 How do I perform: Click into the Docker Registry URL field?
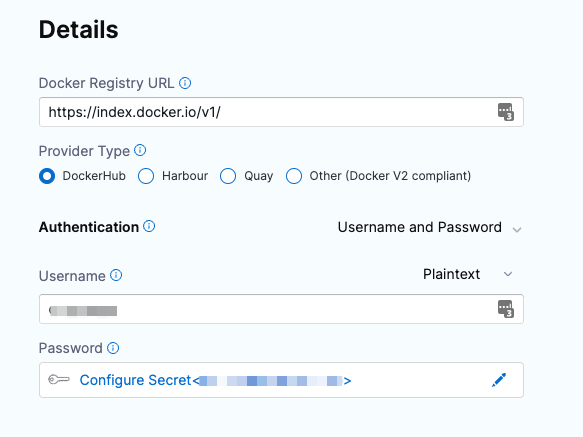click(x=281, y=112)
